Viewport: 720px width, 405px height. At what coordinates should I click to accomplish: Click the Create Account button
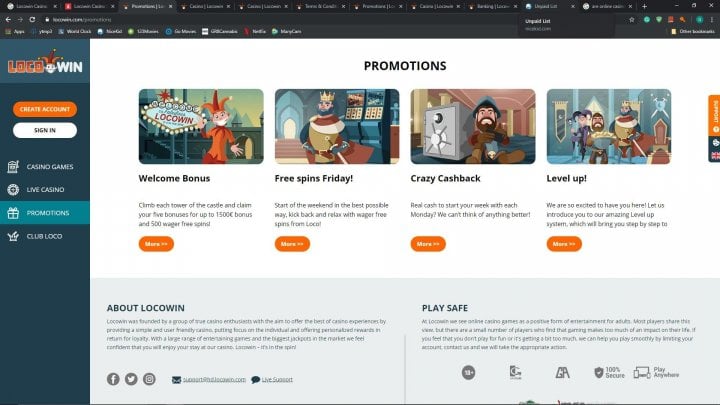click(x=45, y=109)
